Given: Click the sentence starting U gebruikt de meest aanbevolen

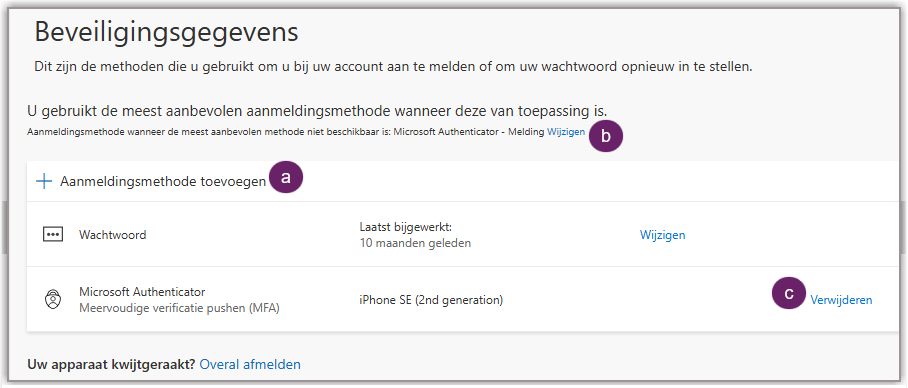Looking at the screenshot, I should (x=317, y=109).
